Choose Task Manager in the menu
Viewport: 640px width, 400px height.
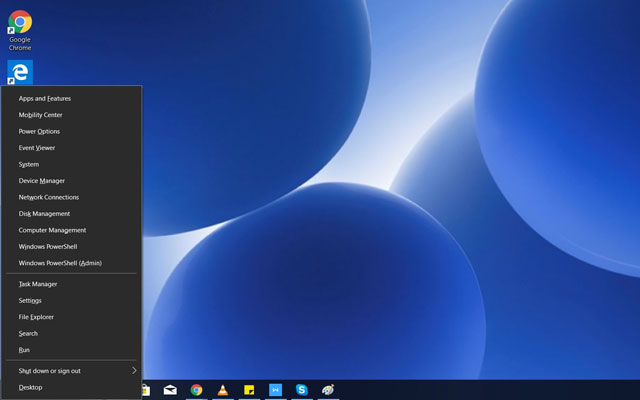tap(38, 284)
